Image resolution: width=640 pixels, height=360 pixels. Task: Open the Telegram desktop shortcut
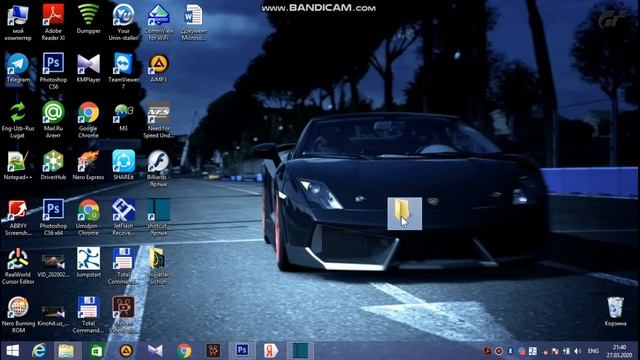pos(18,68)
